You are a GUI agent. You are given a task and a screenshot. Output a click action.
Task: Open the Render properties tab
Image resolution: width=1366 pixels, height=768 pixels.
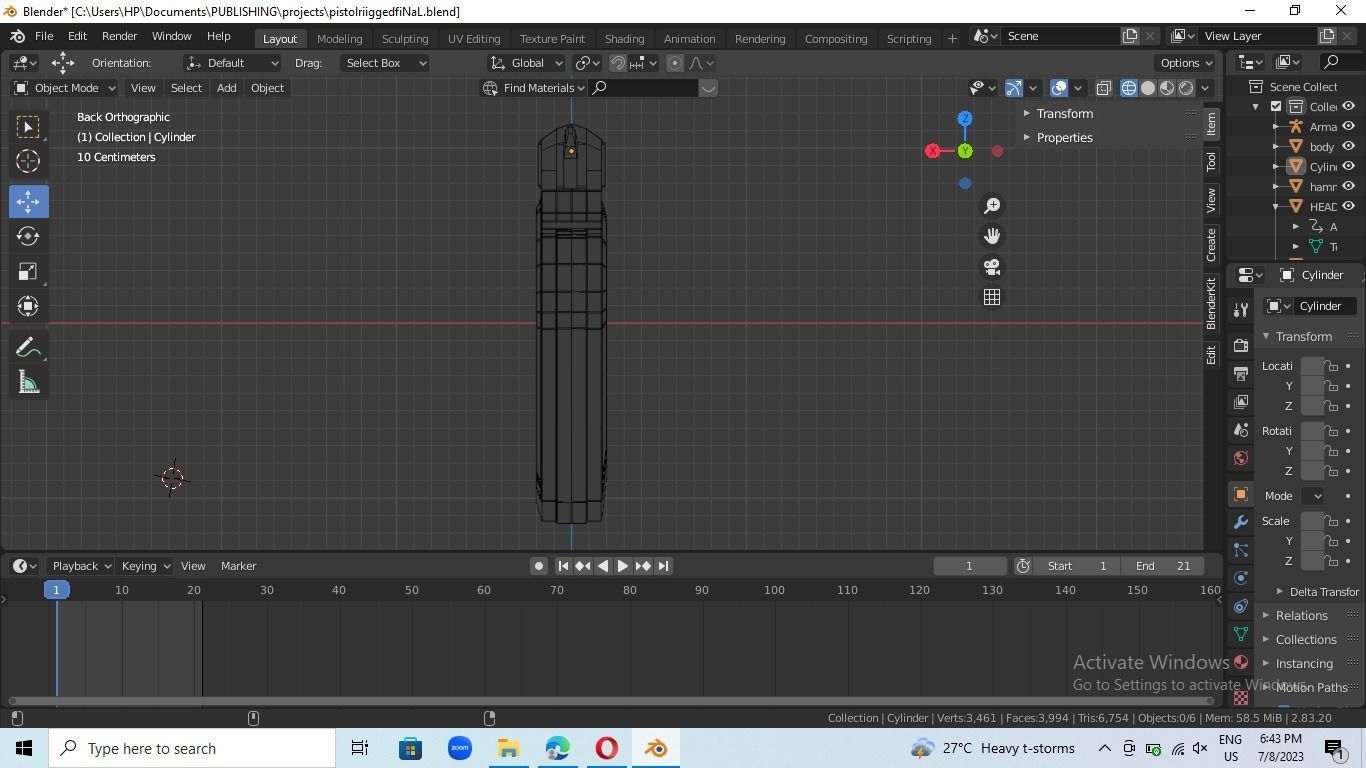[1241, 346]
